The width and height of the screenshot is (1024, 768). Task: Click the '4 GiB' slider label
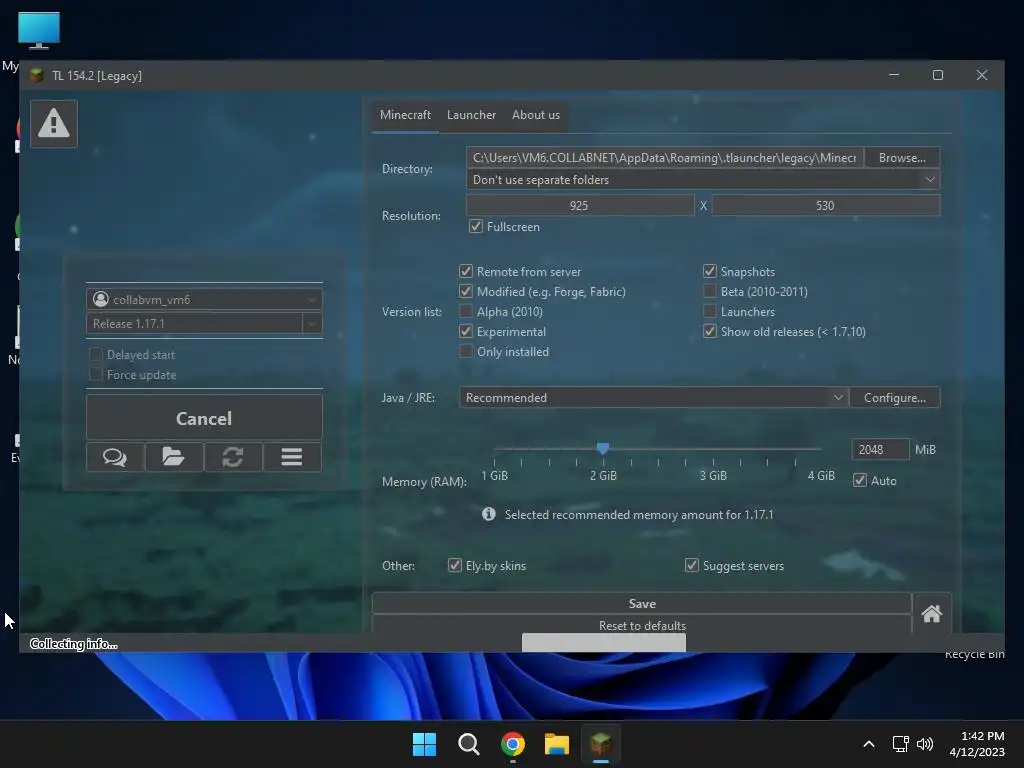821,475
